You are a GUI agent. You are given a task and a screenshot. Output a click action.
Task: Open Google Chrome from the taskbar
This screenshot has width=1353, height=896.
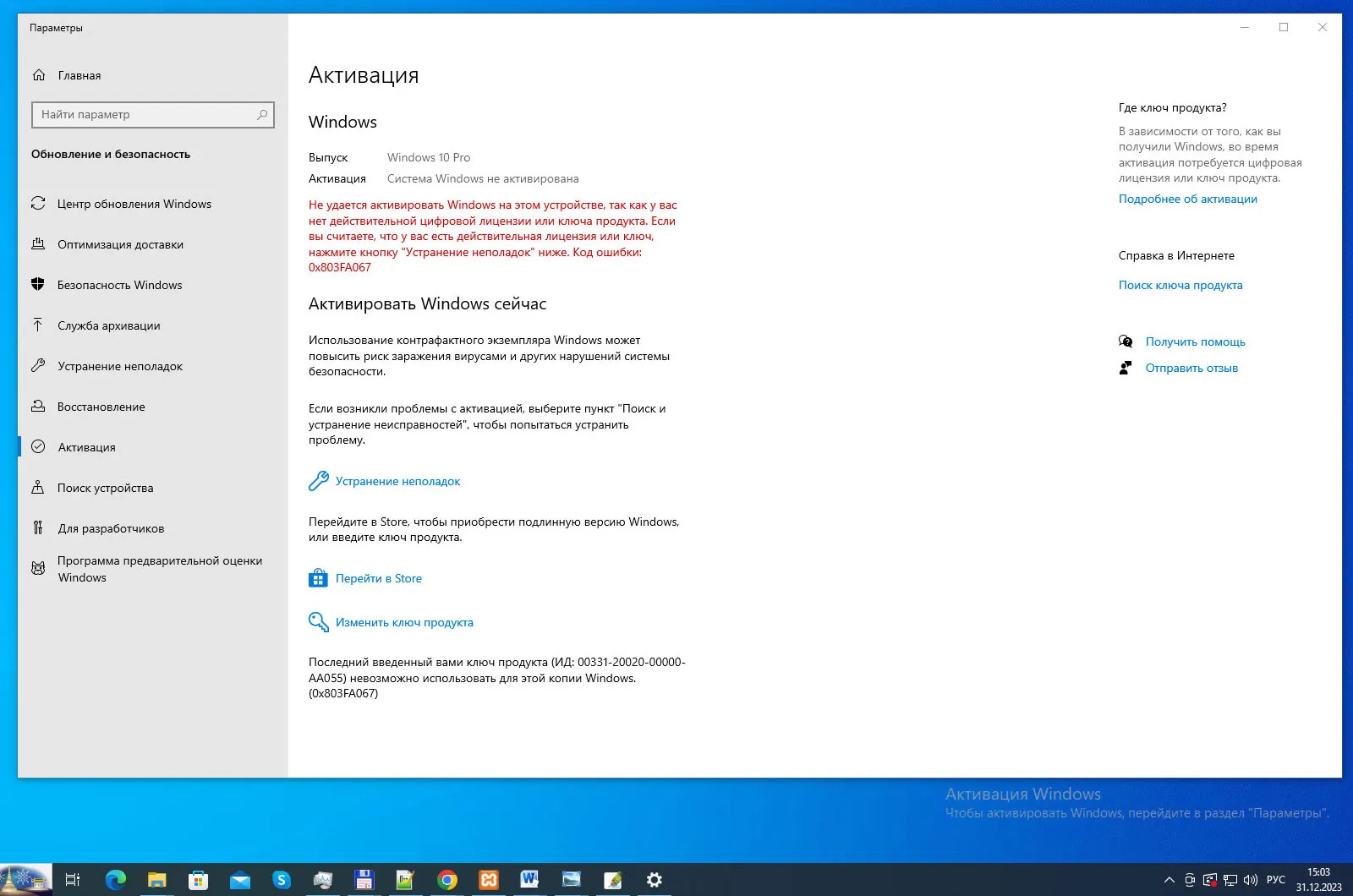447,880
